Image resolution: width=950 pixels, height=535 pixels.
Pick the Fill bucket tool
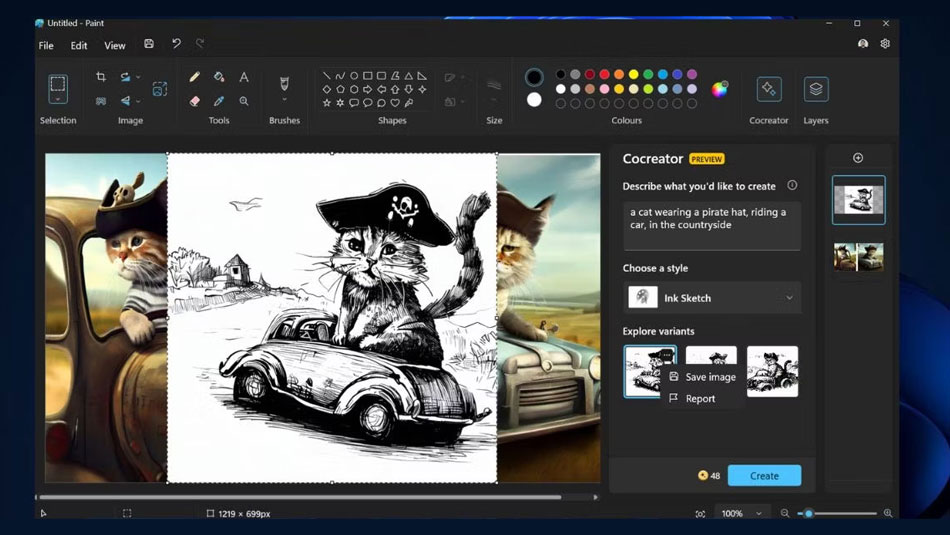219,77
